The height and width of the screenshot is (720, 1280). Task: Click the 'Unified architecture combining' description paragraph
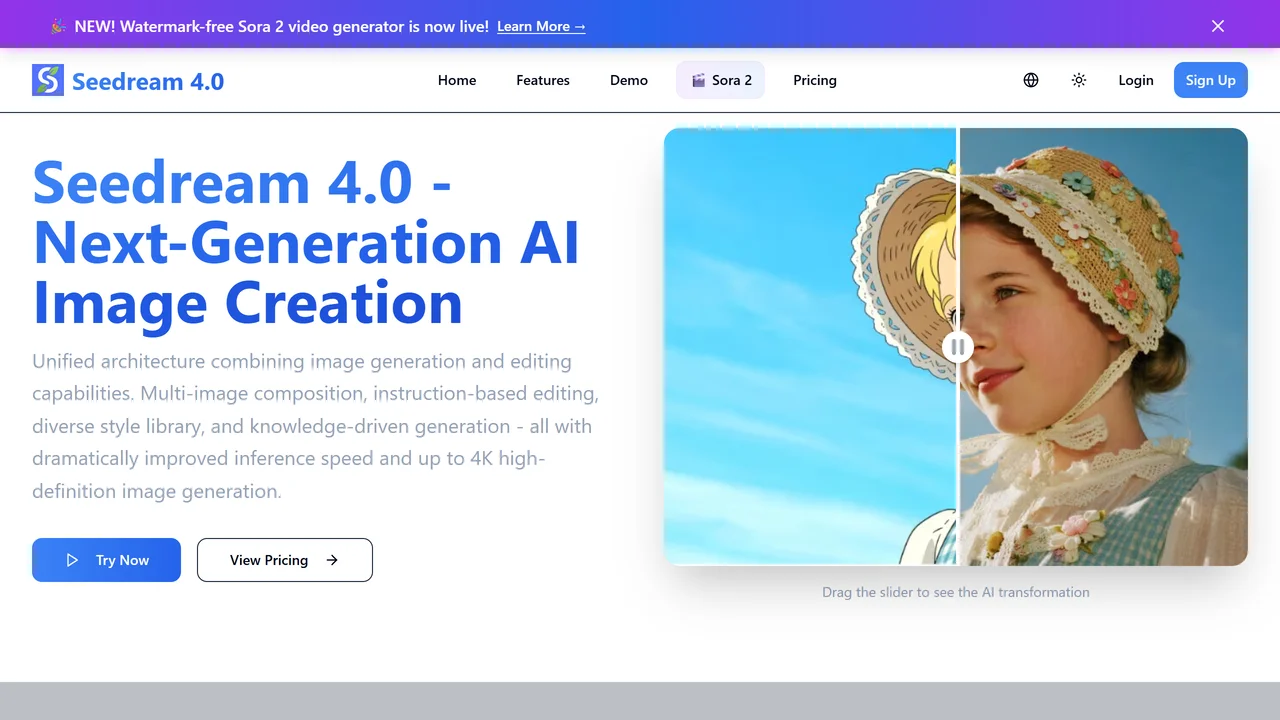[316, 426]
